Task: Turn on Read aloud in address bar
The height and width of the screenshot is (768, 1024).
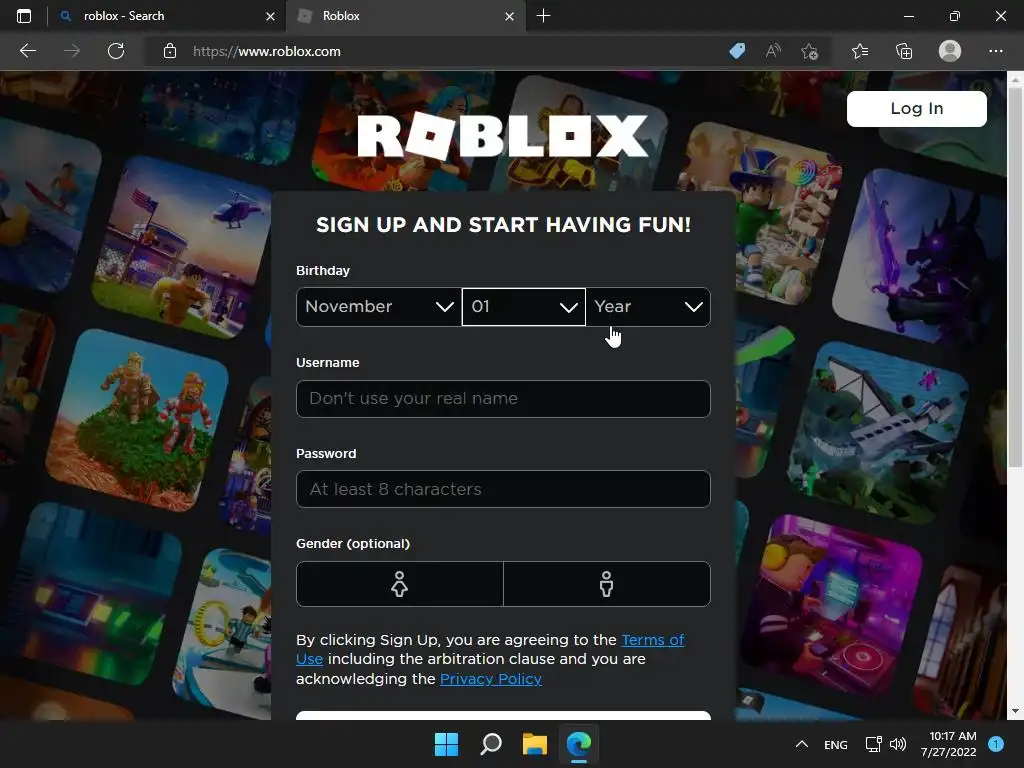Action: [773, 51]
